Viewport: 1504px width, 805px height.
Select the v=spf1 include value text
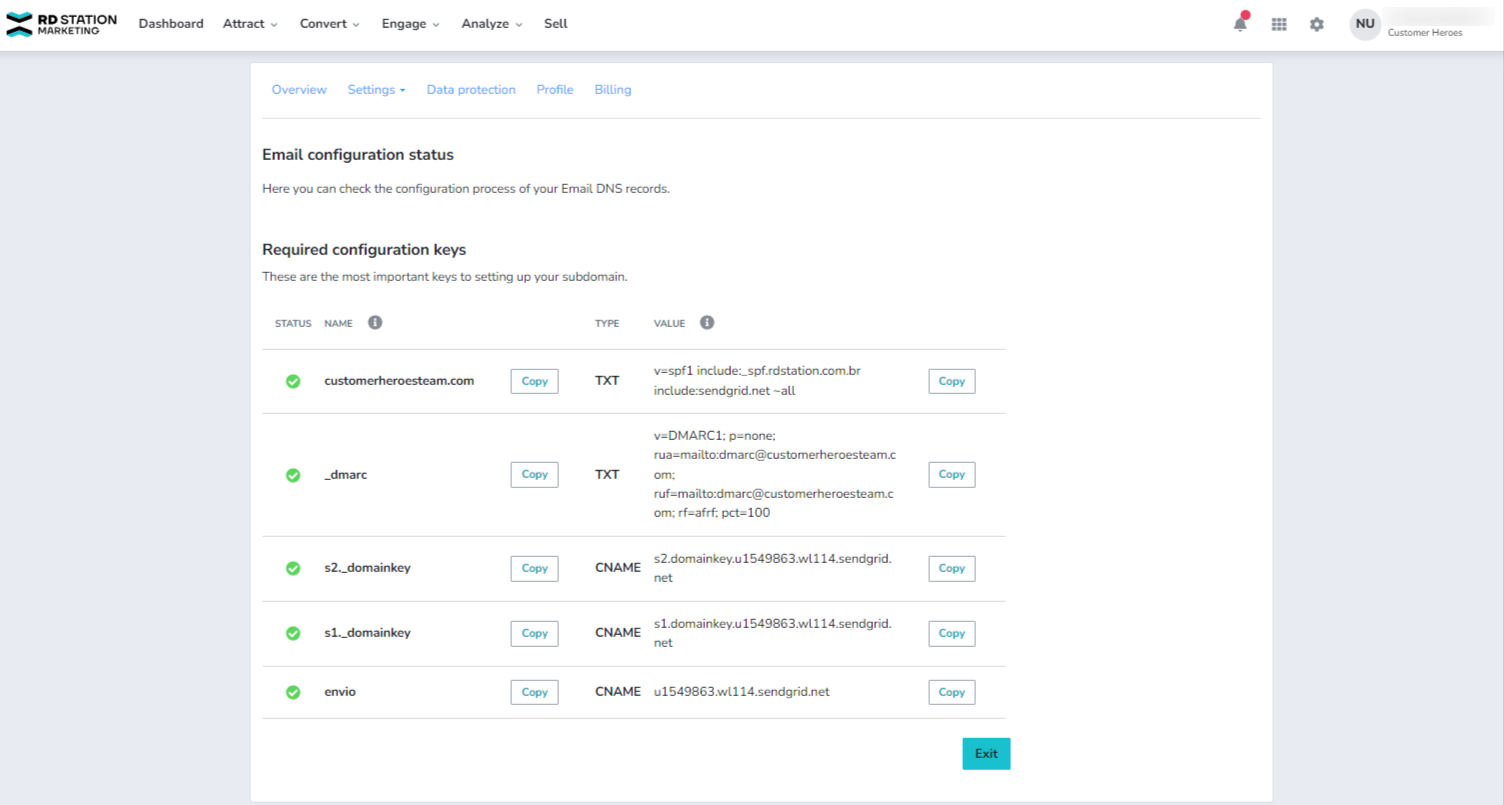coord(757,381)
